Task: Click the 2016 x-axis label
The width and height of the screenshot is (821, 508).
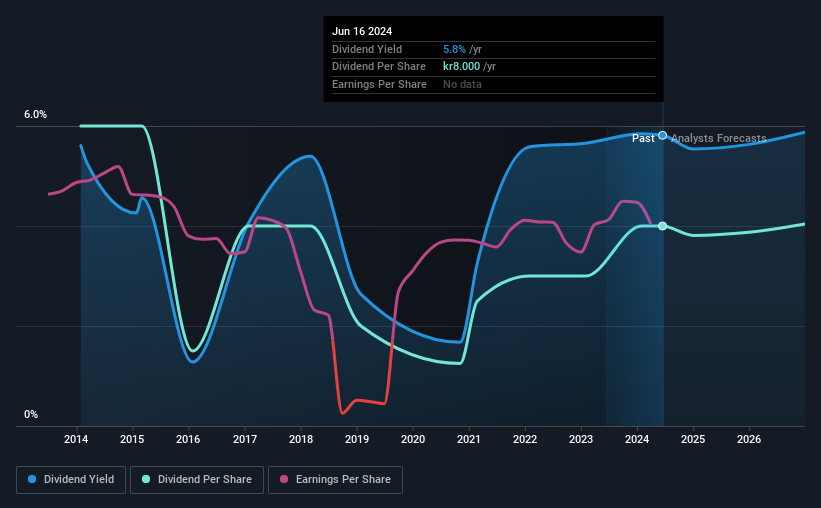Action: point(188,439)
